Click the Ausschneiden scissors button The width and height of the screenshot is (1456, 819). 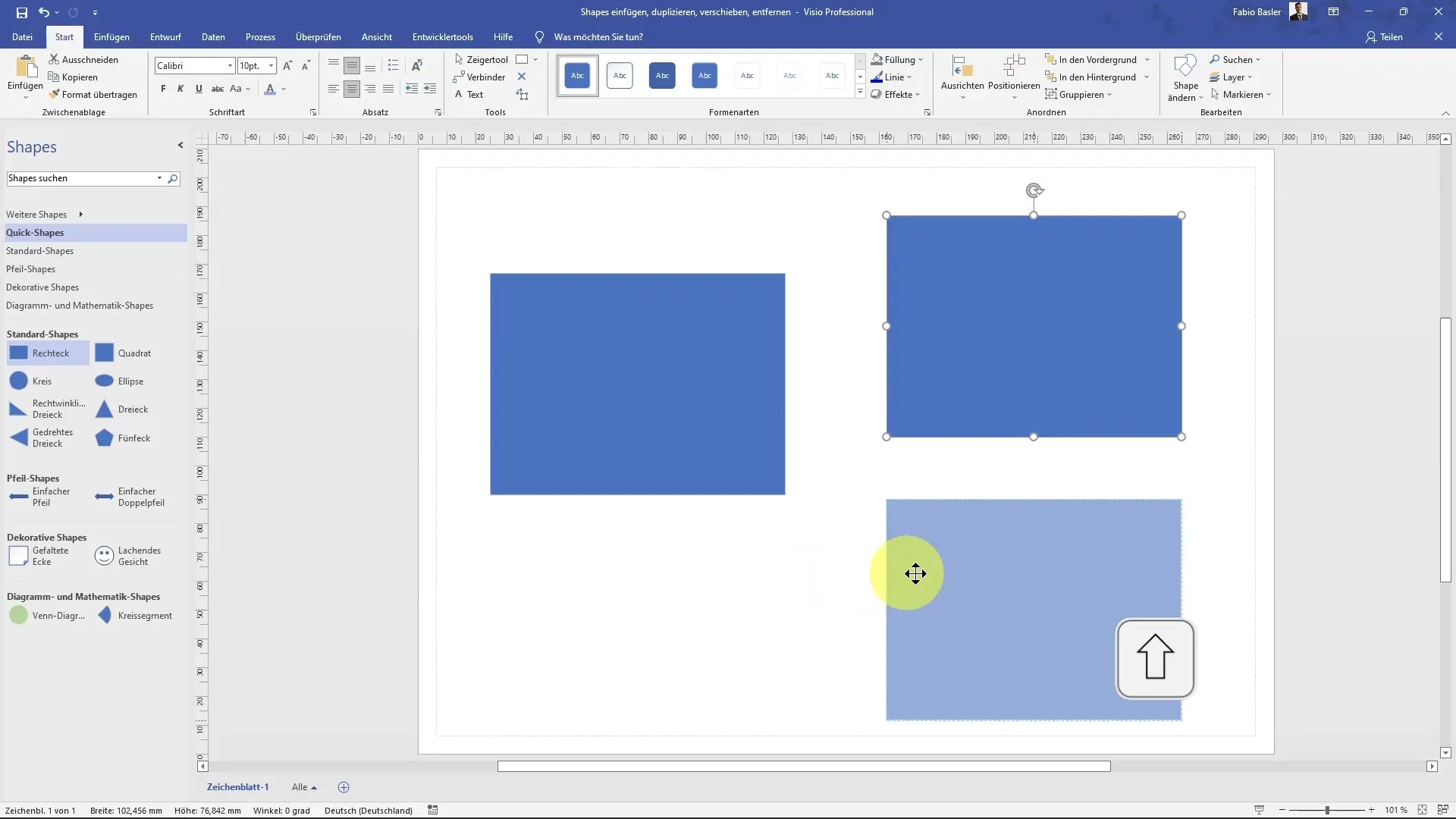83,59
